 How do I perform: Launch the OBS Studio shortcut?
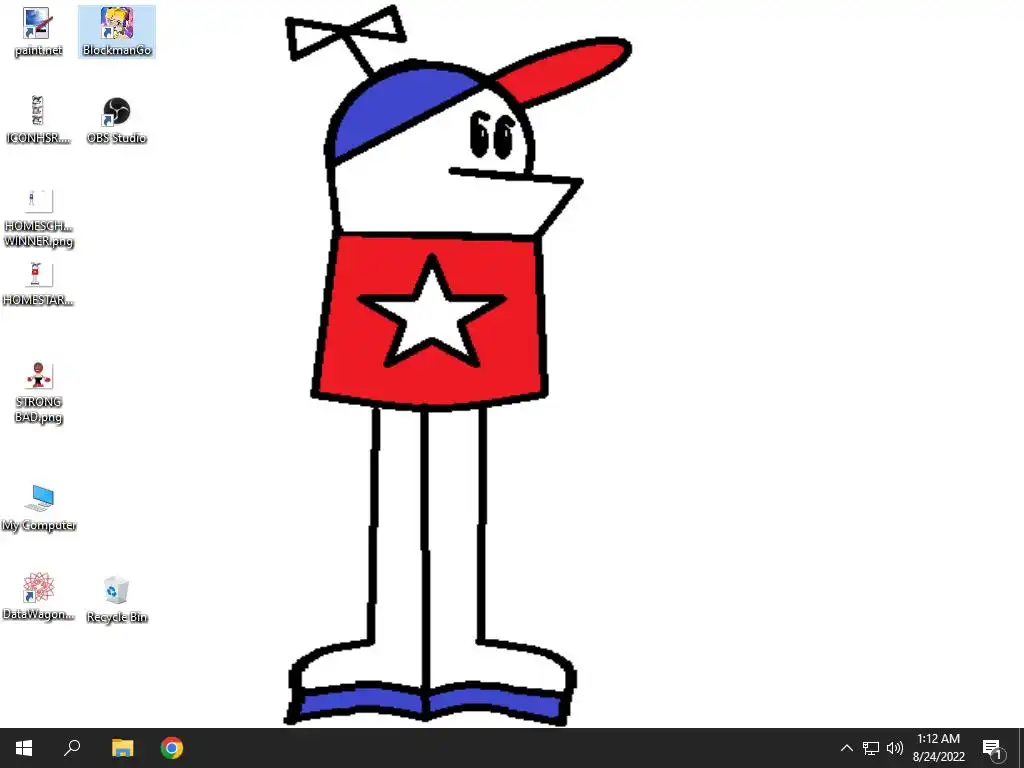tap(116, 120)
